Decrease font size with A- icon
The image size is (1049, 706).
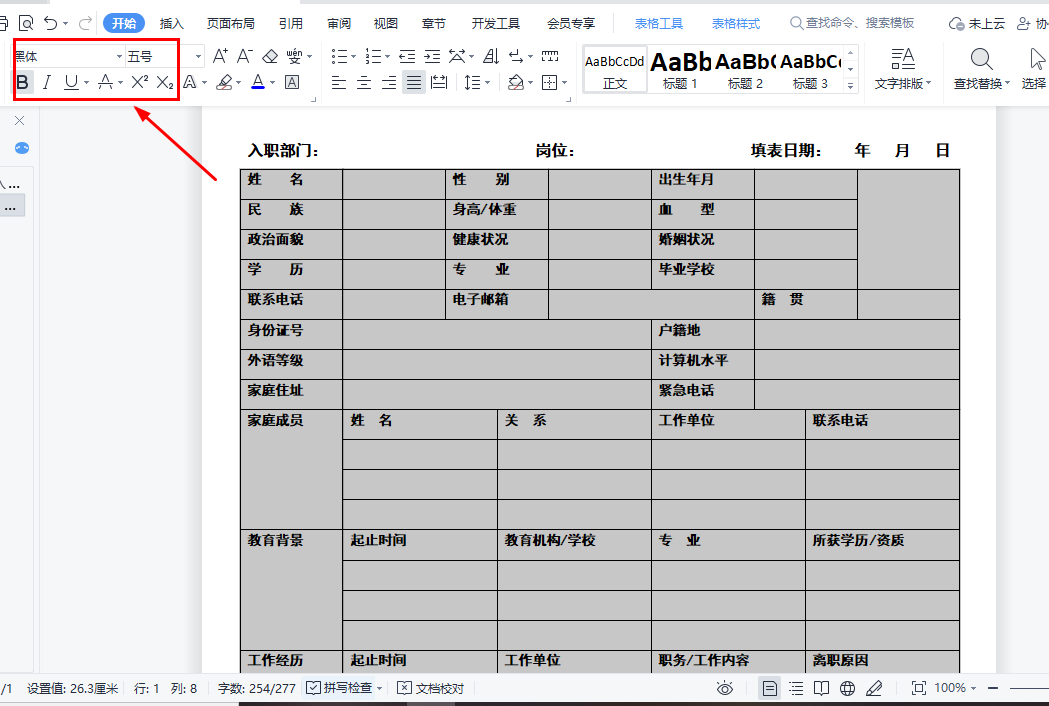(x=244, y=56)
